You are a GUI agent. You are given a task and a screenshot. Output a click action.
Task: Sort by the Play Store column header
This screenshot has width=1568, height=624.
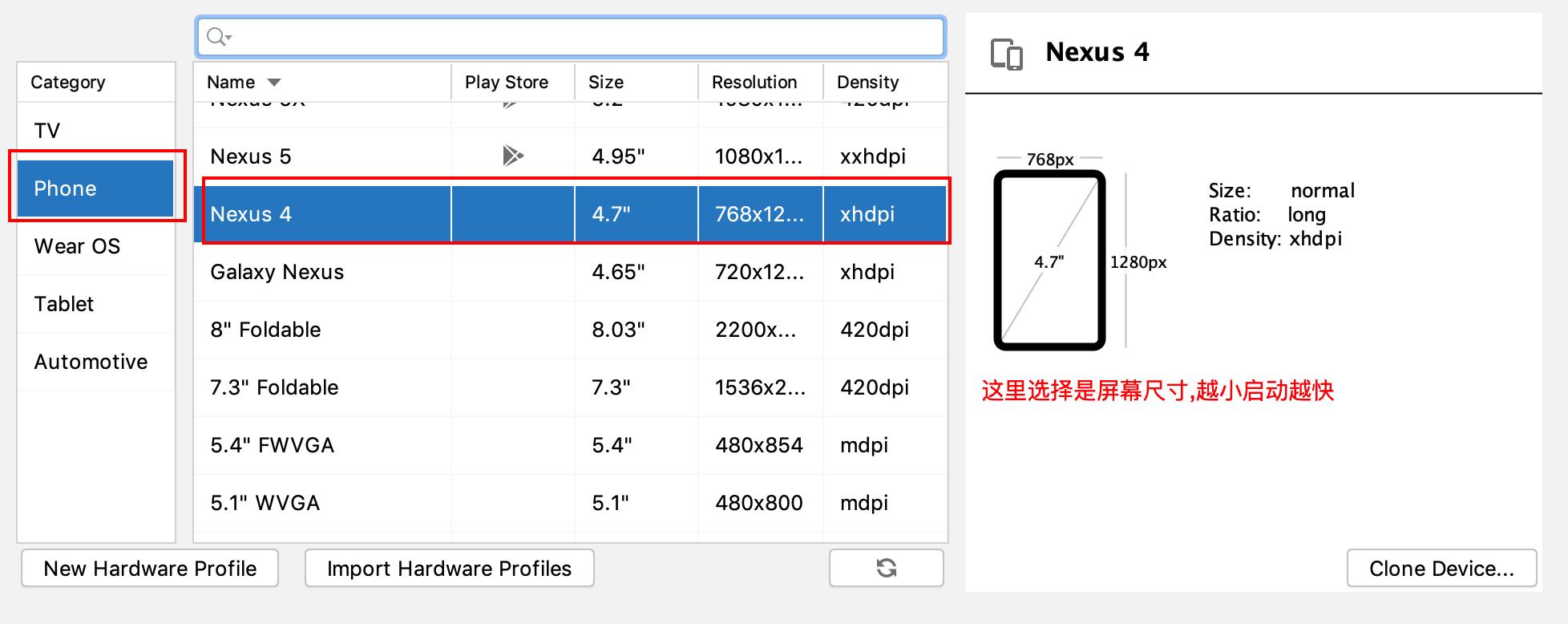[x=513, y=82]
